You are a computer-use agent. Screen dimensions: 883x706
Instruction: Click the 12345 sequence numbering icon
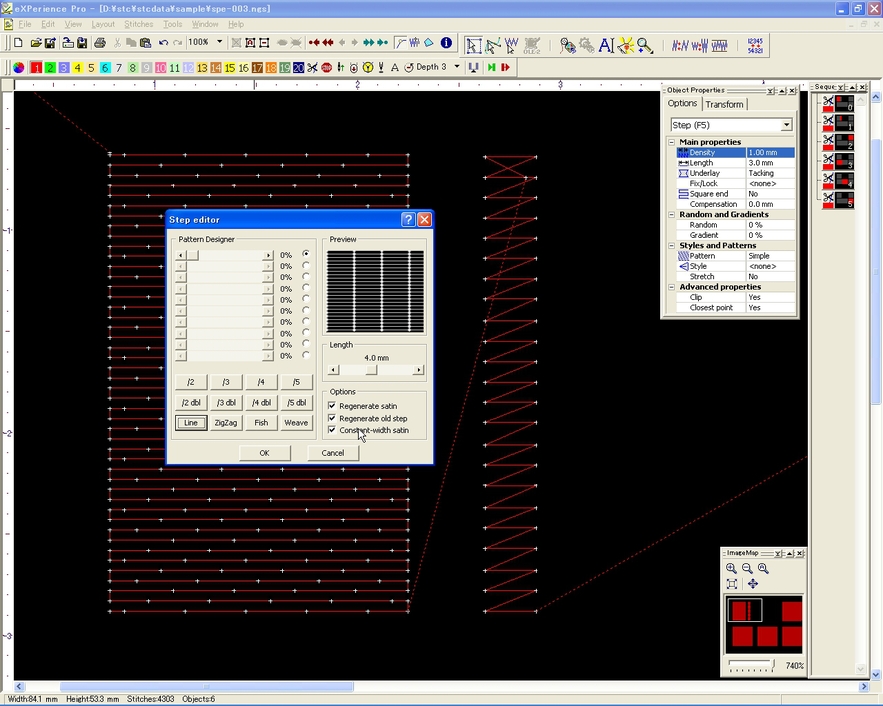click(755, 45)
